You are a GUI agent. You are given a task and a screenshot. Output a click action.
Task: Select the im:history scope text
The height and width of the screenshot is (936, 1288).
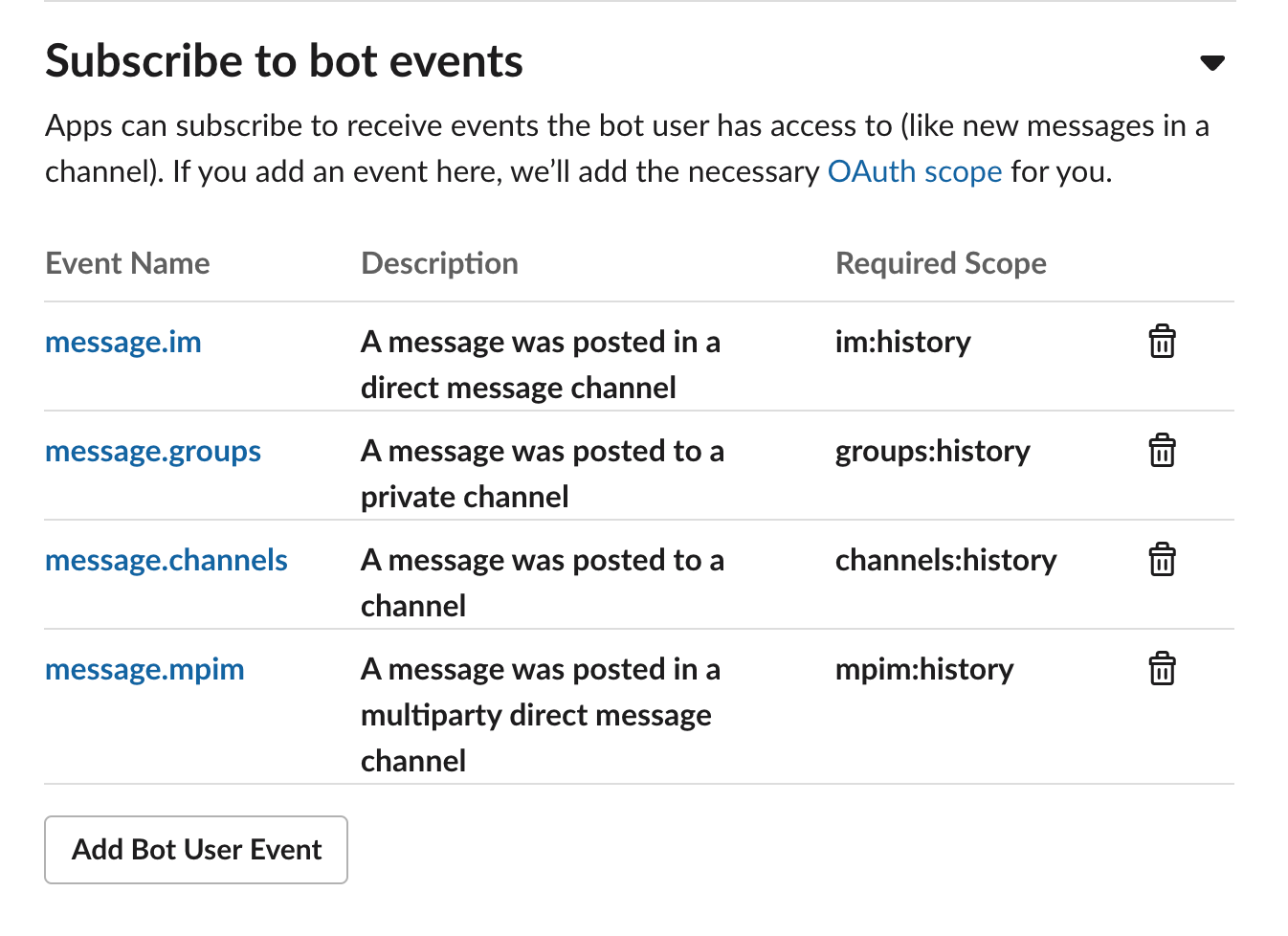click(x=902, y=342)
